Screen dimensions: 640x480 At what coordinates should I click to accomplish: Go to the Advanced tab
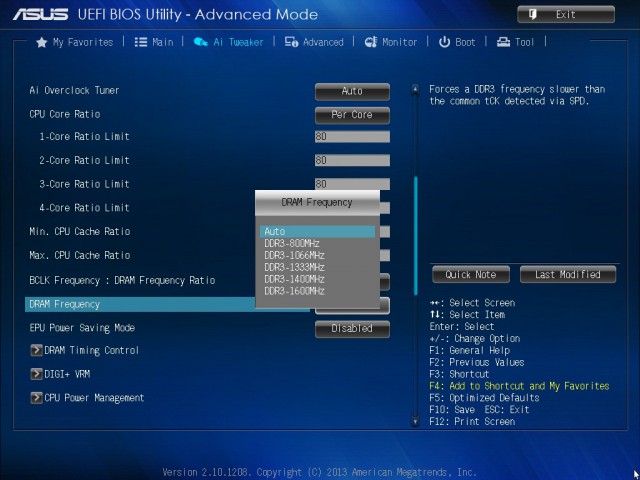[x=314, y=42]
